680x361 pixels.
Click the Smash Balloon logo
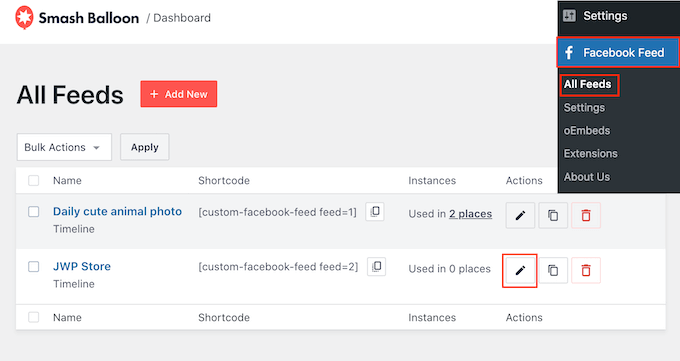[x=24, y=18]
